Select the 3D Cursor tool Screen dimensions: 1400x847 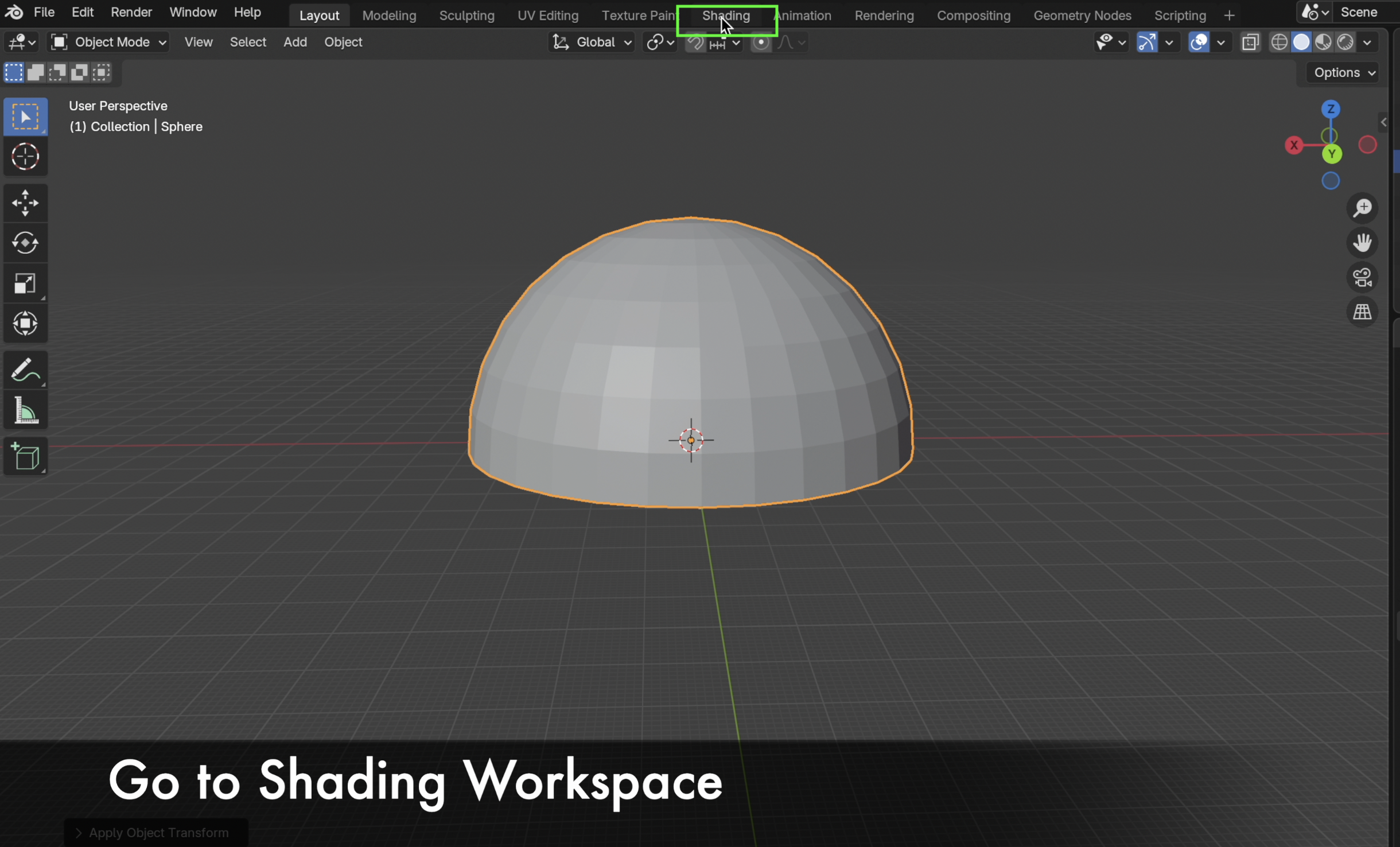pyautogui.click(x=25, y=157)
